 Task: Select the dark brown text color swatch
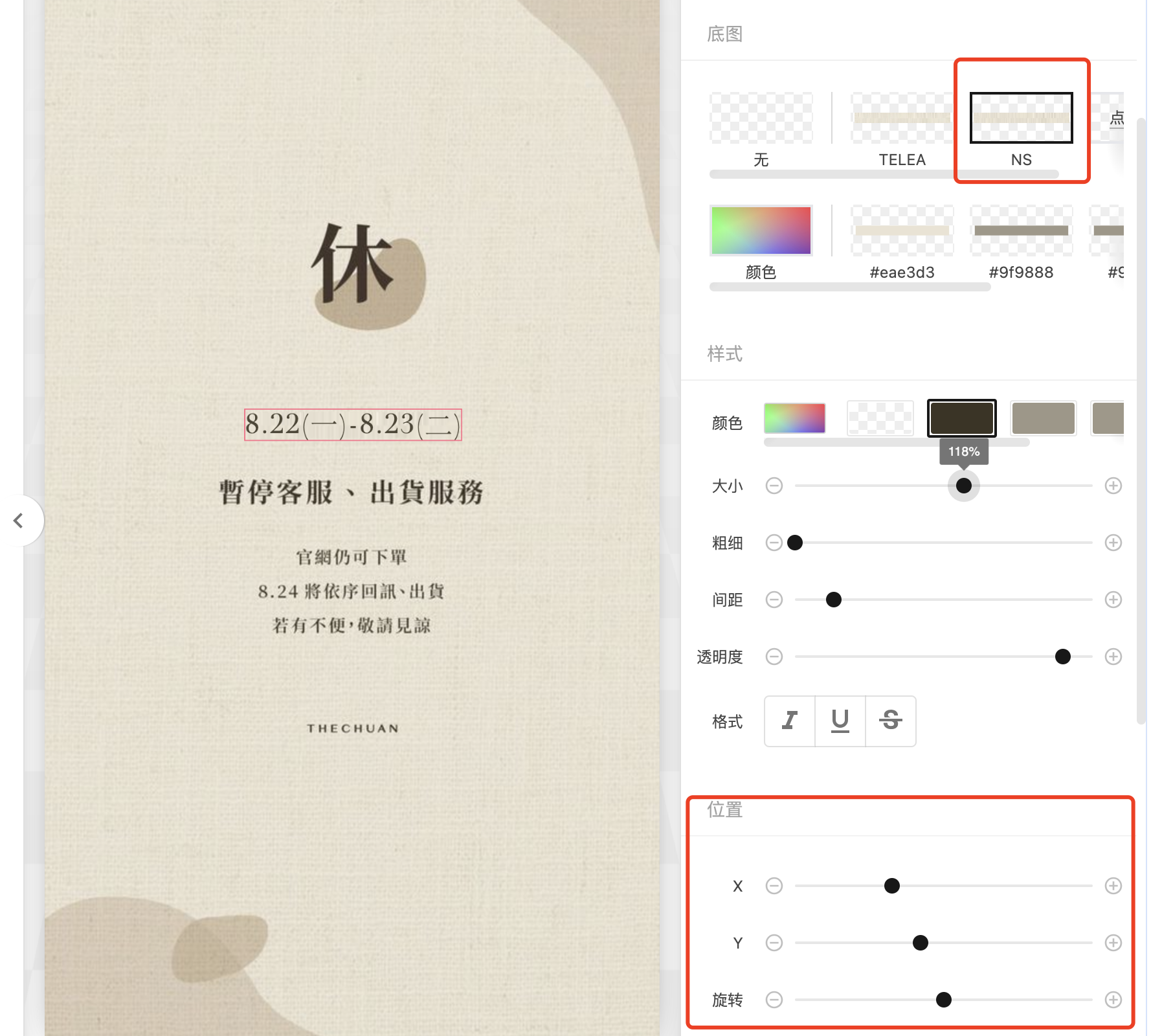(961, 418)
